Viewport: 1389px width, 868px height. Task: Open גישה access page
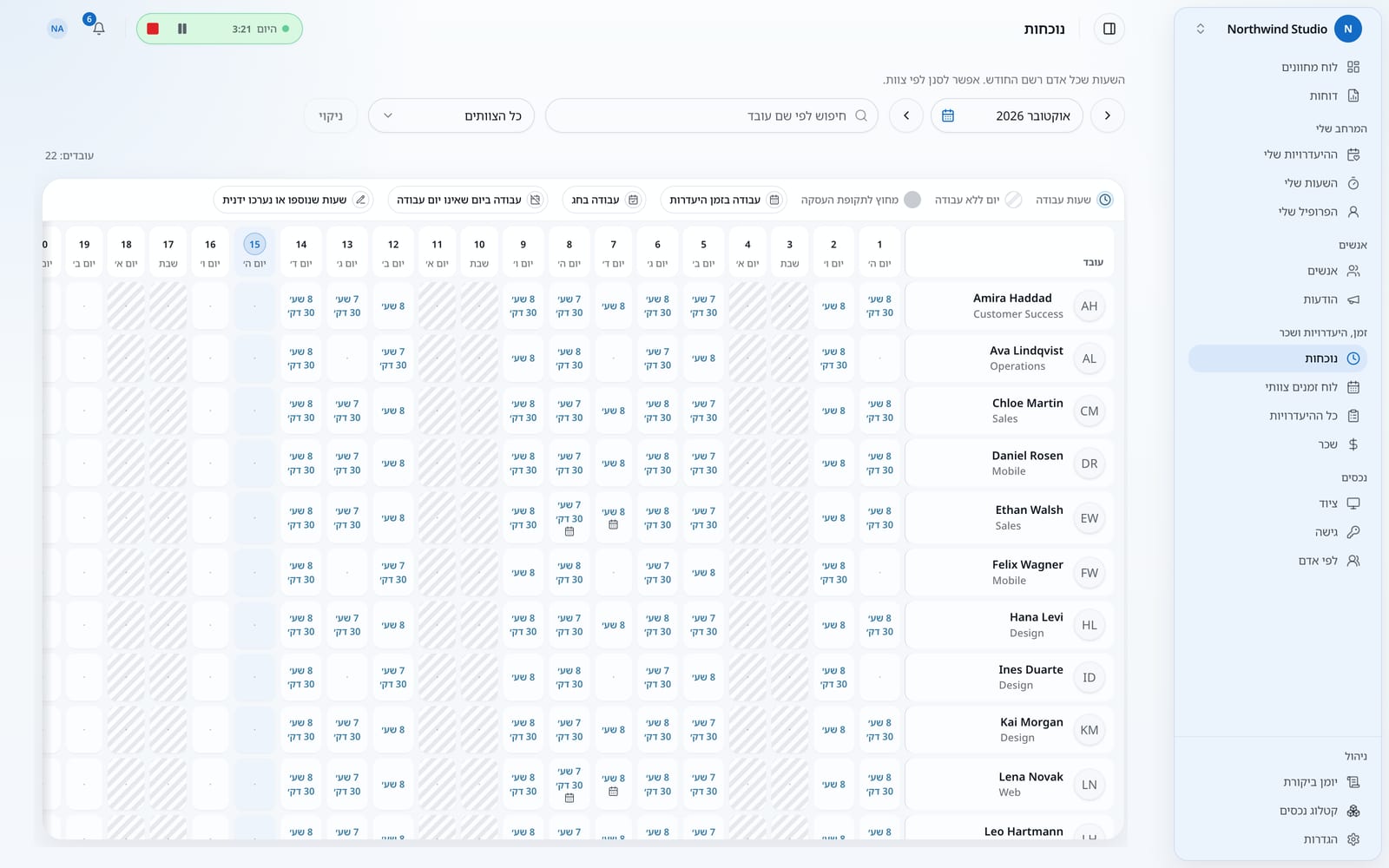pos(1277,532)
